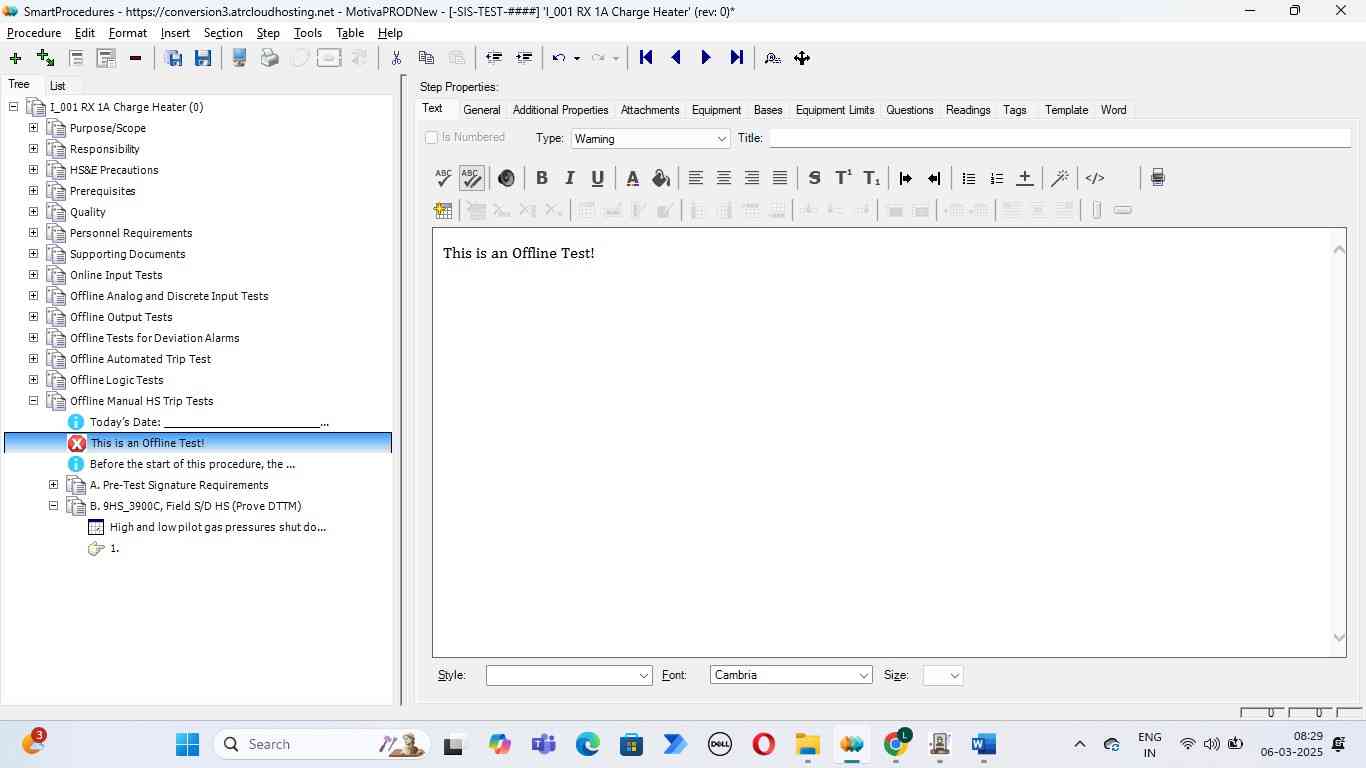Open File Explorer from the taskbar
Image resolution: width=1366 pixels, height=768 pixels.
pyautogui.click(x=807, y=744)
